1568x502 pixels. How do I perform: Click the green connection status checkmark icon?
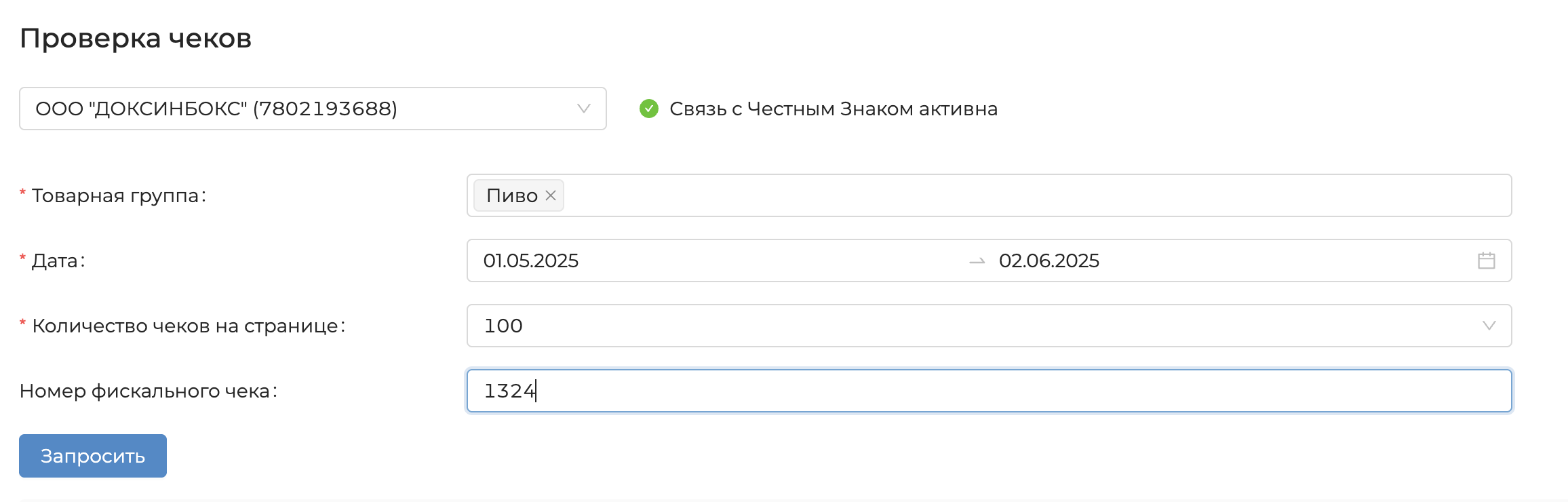649,109
